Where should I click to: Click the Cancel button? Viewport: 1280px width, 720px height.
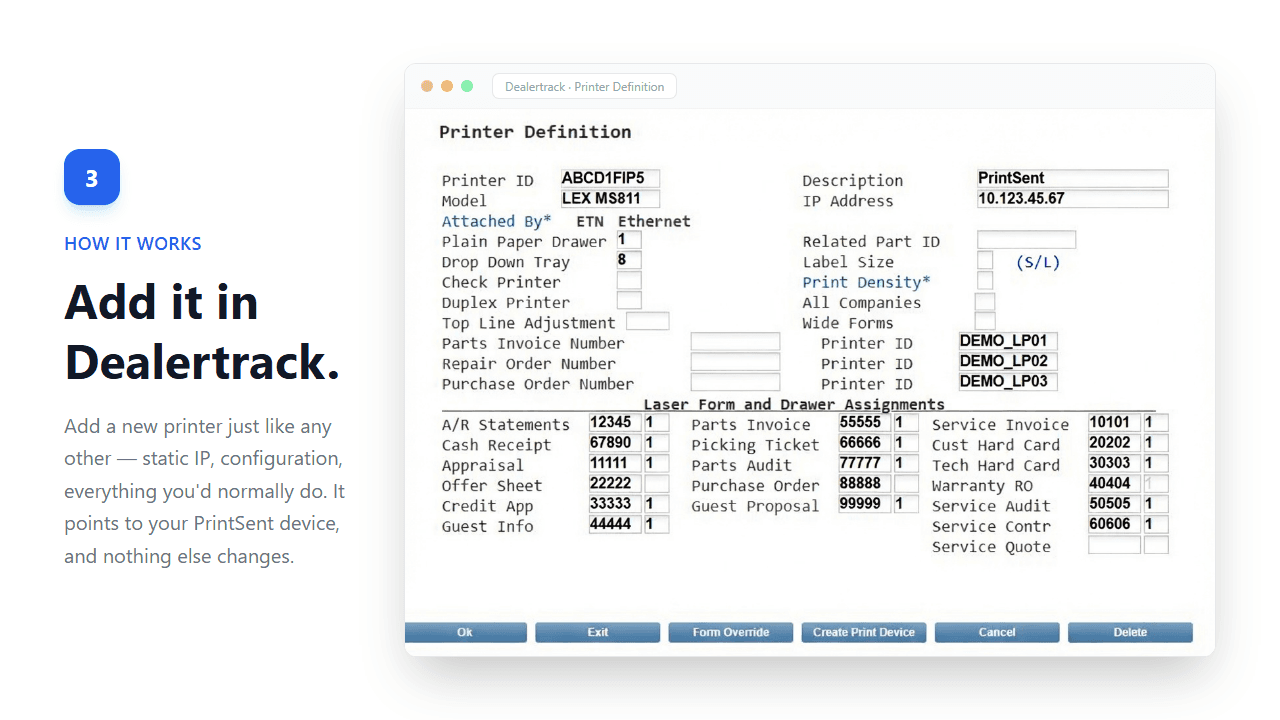pyautogui.click(x=997, y=632)
